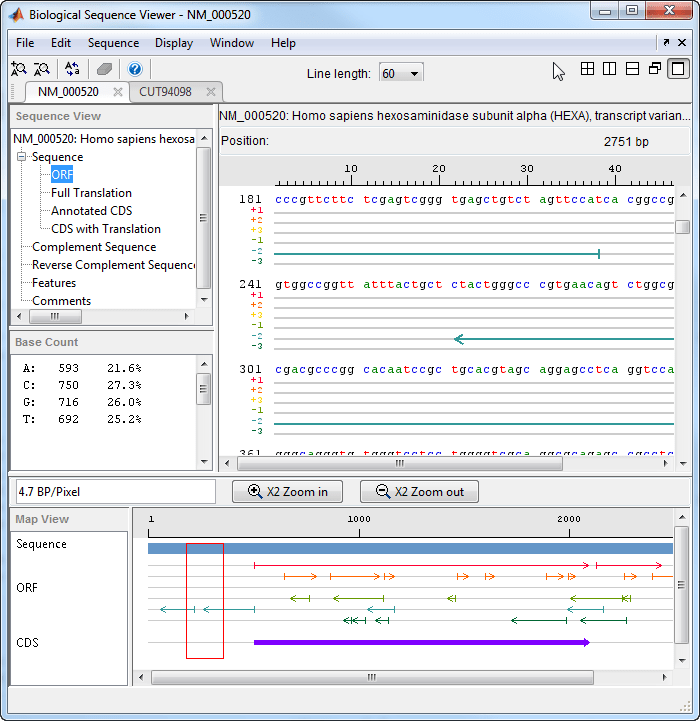Maximize document with single-pane layout icon

click(678, 69)
